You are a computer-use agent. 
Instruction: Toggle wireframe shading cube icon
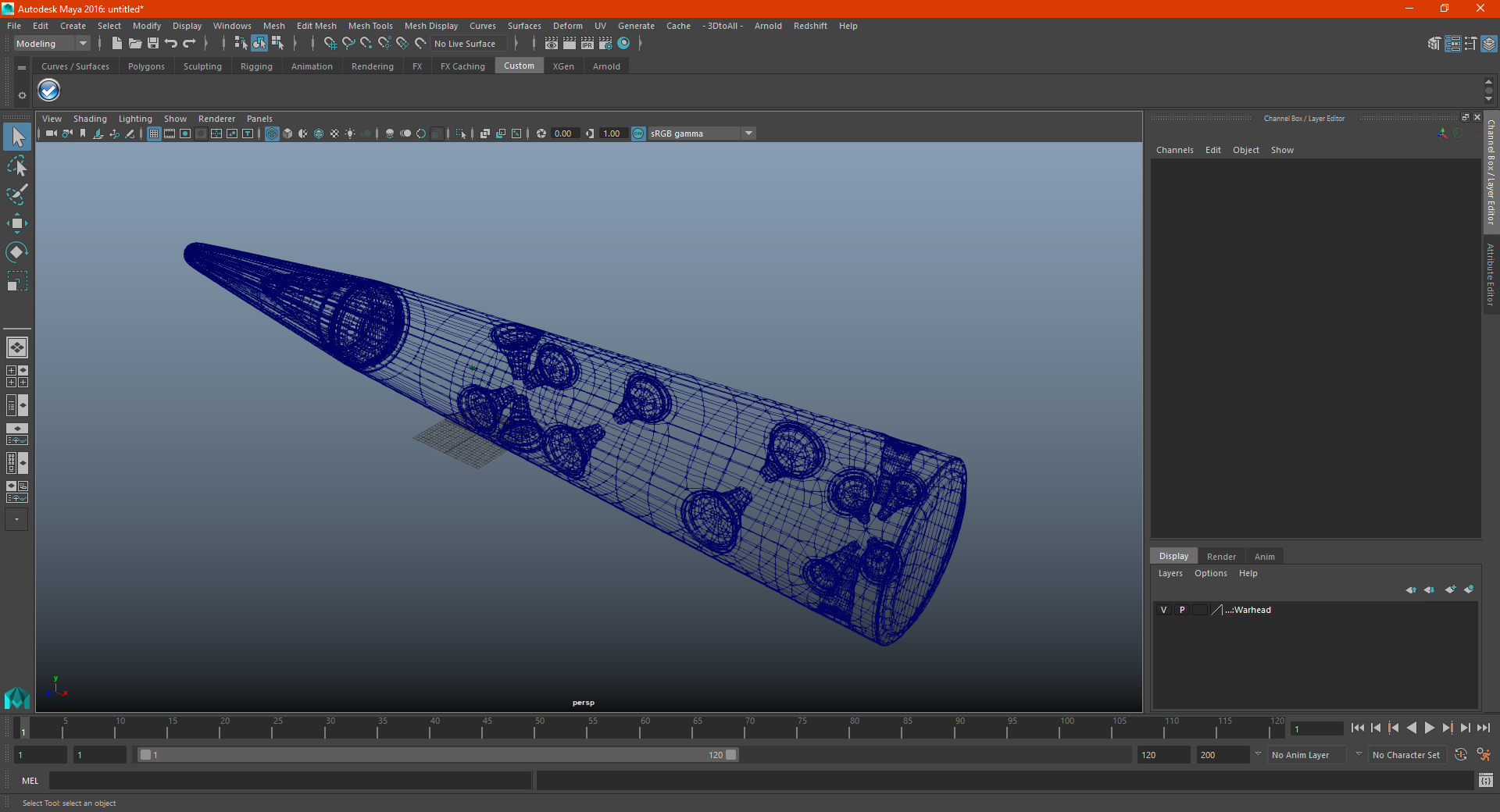point(272,134)
